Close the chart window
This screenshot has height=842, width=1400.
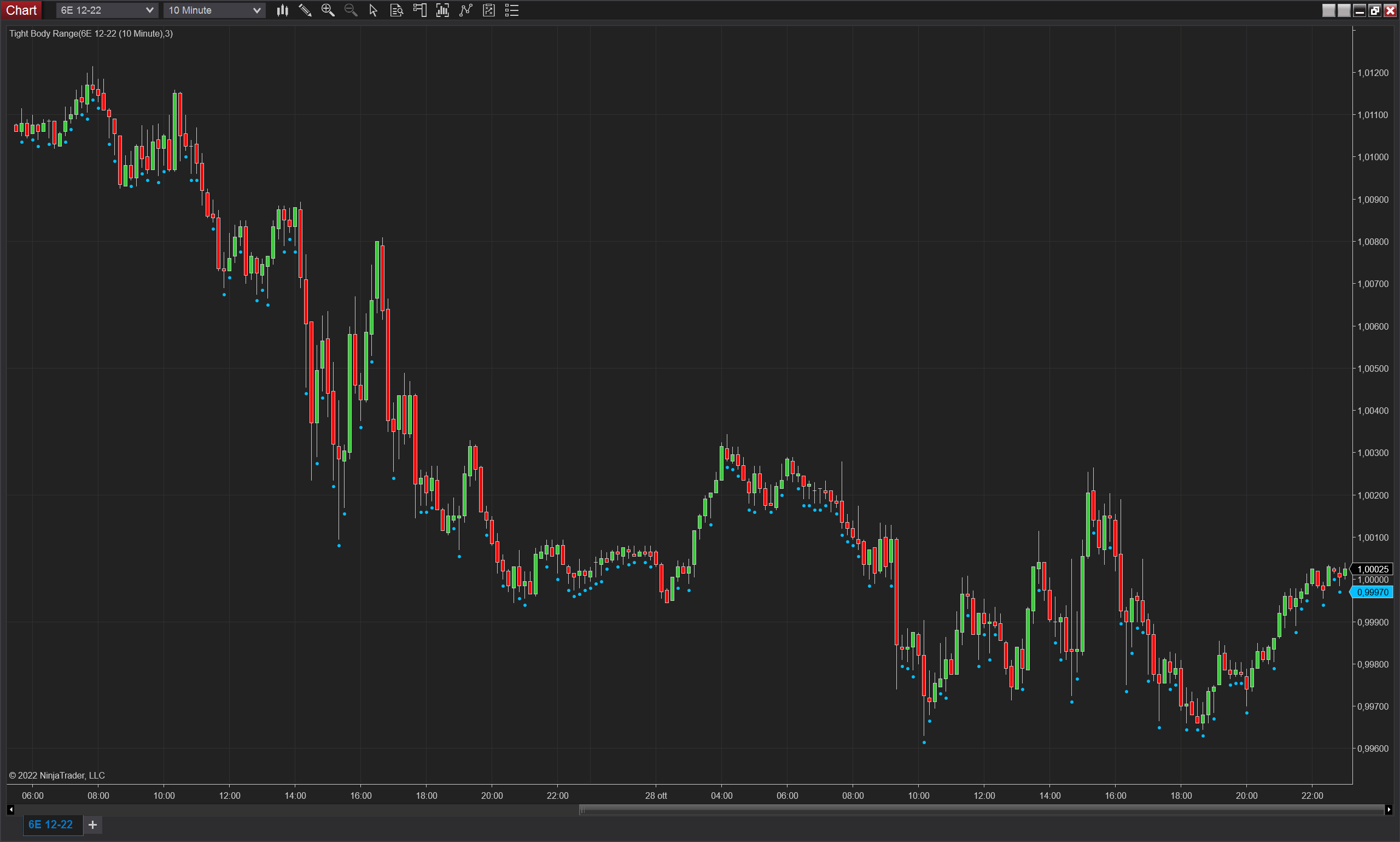click(x=1390, y=10)
